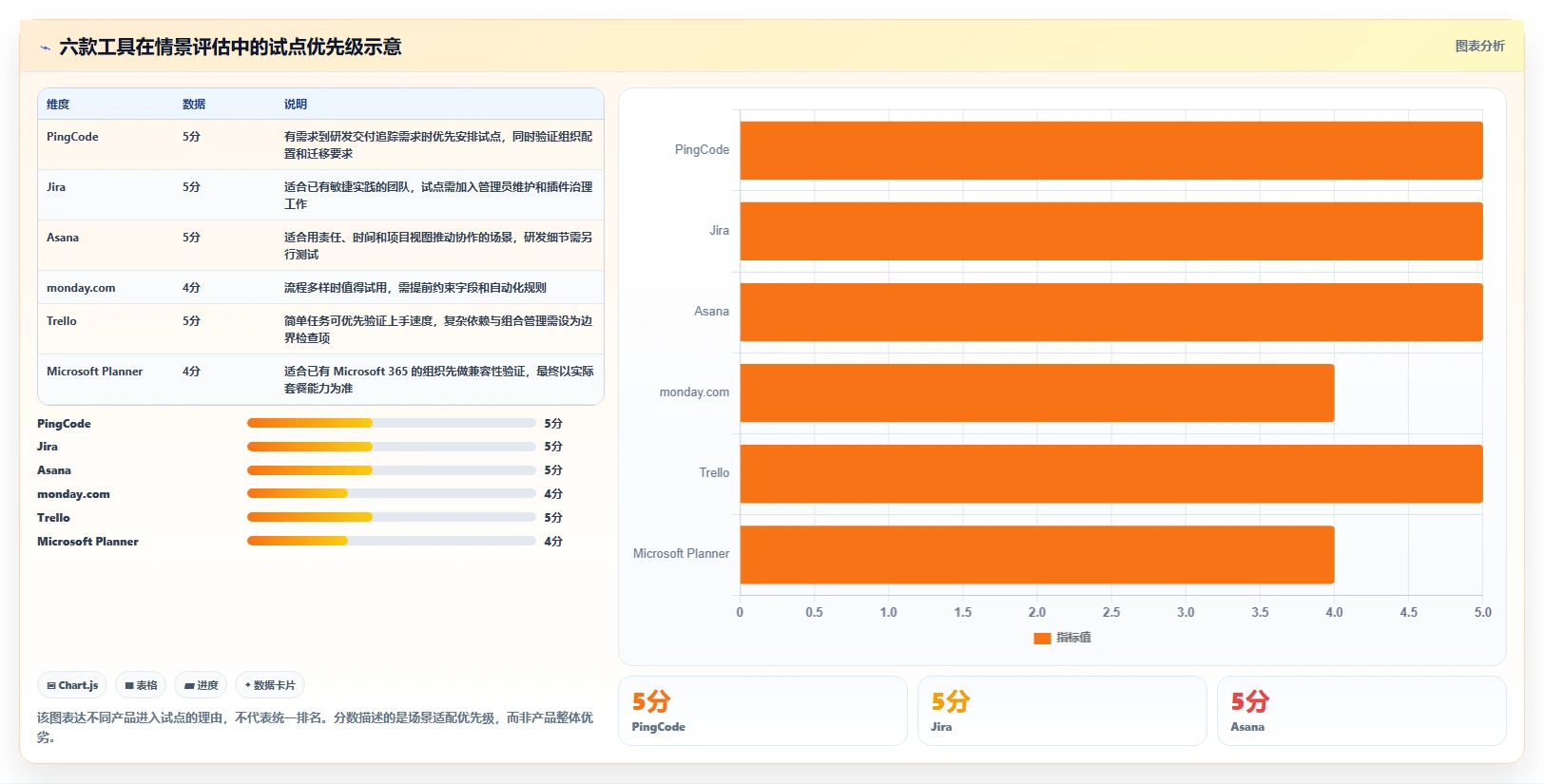Image resolution: width=1544 pixels, height=784 pixels.
Task: Select the 说明 column header
Action: 296,105
